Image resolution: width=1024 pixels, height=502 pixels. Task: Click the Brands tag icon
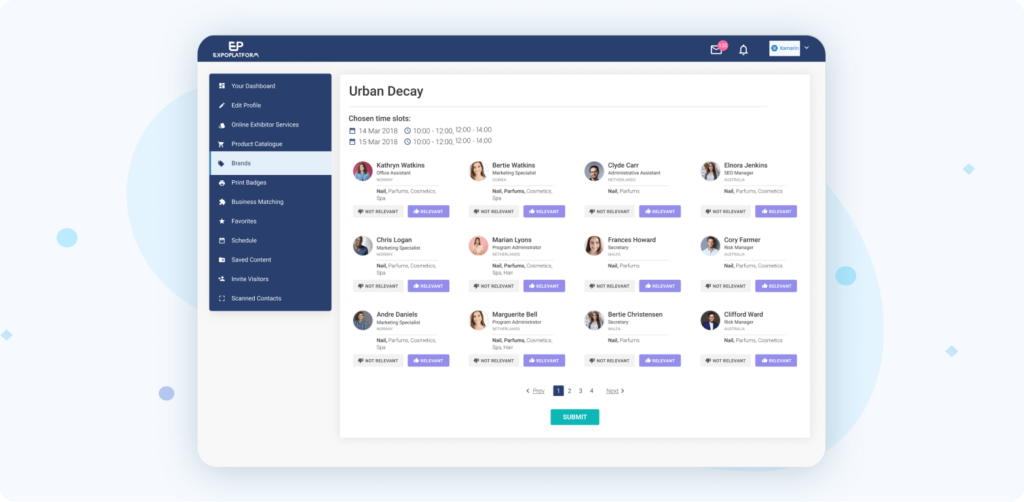222,163
